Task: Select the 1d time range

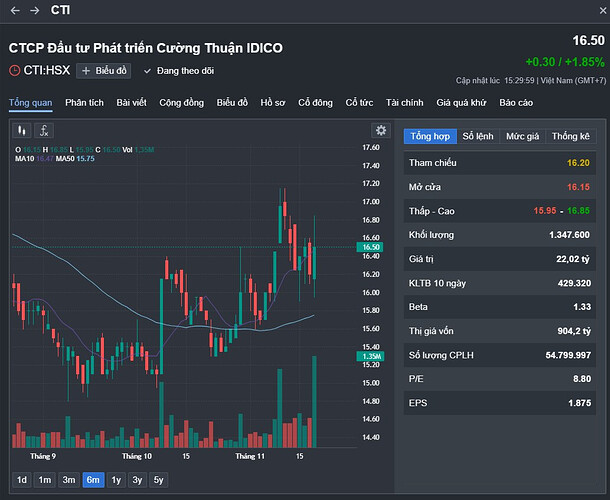Action: 22,480
